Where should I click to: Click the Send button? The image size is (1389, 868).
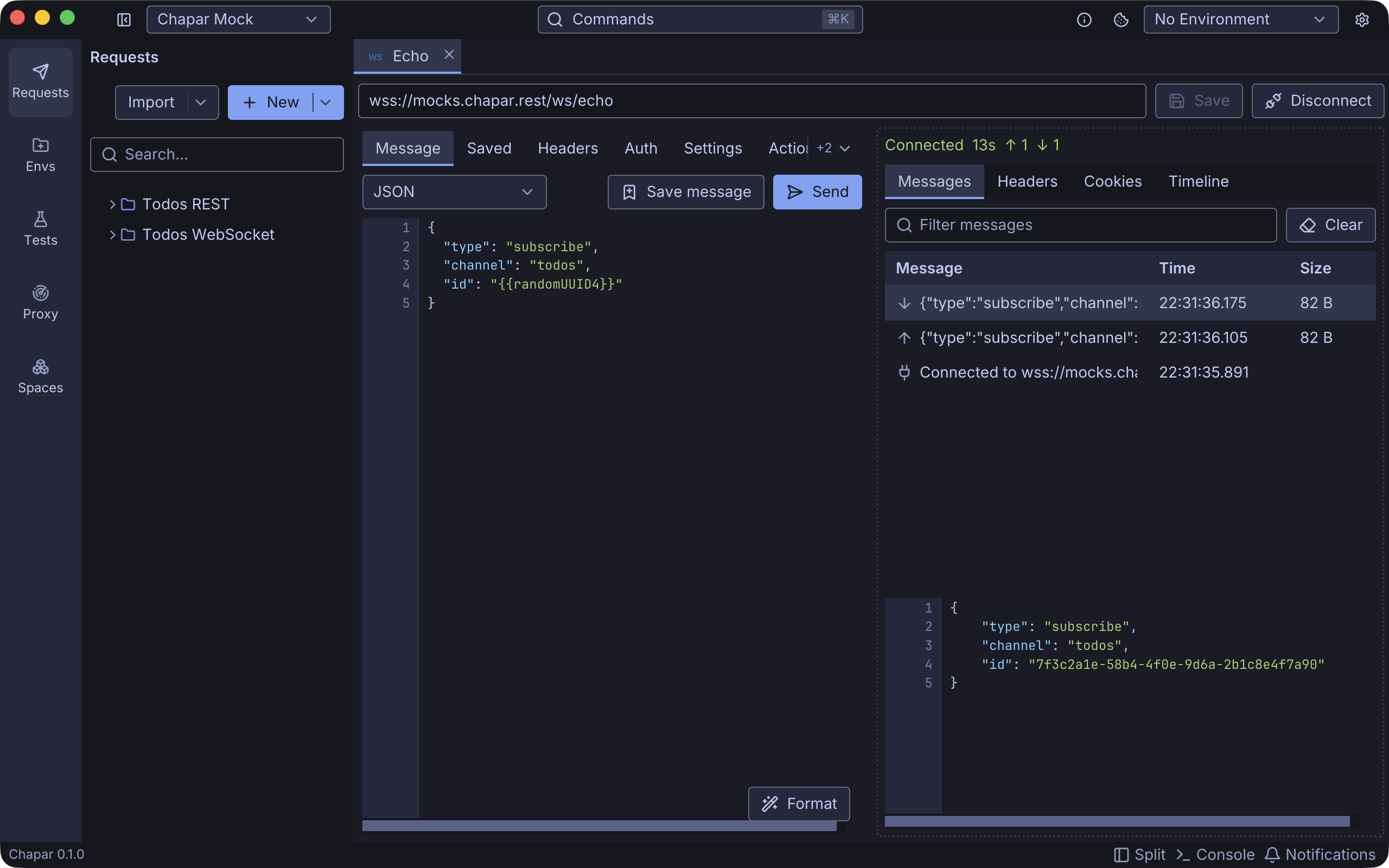pos(817,192)
